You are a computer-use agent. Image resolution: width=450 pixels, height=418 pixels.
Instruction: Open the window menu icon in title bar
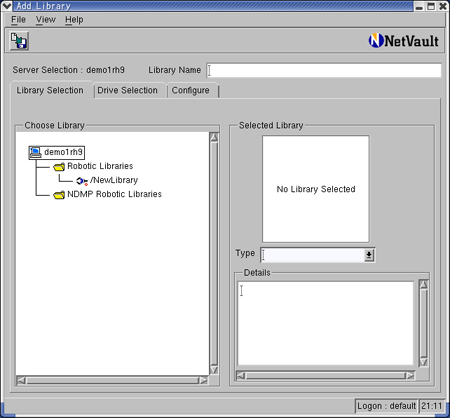click(x=6, y=6)
